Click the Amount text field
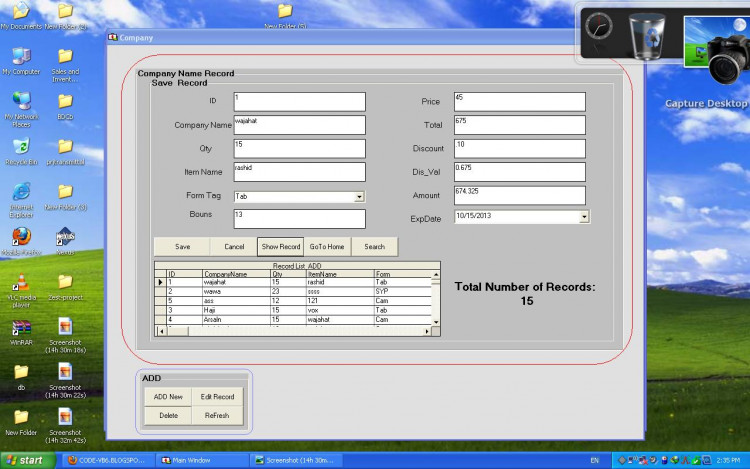Screen dimensions: 750x469 pos(520,196)
